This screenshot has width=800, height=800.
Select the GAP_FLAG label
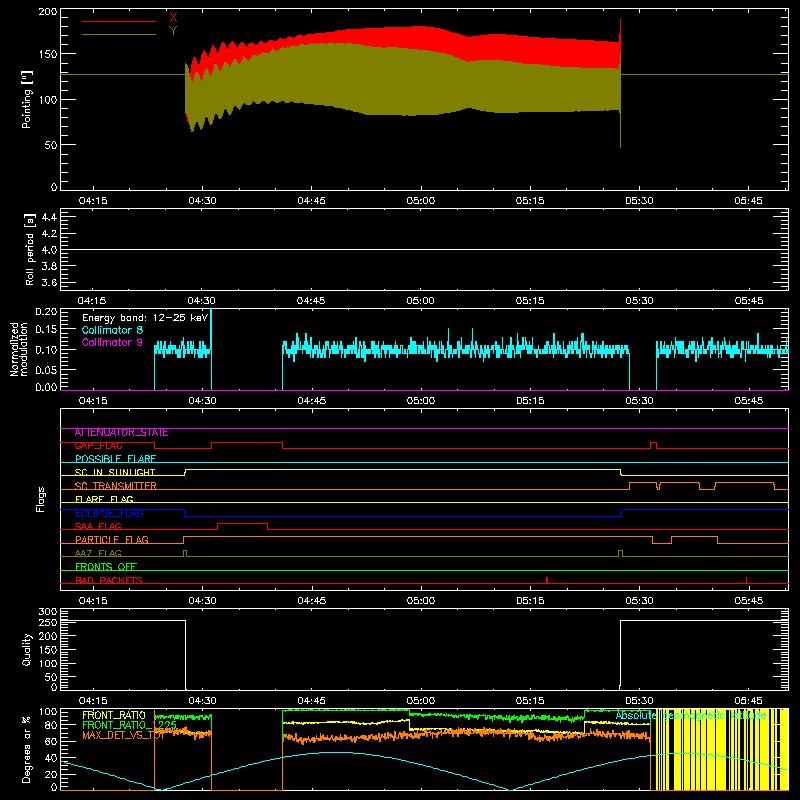[98, 446]
